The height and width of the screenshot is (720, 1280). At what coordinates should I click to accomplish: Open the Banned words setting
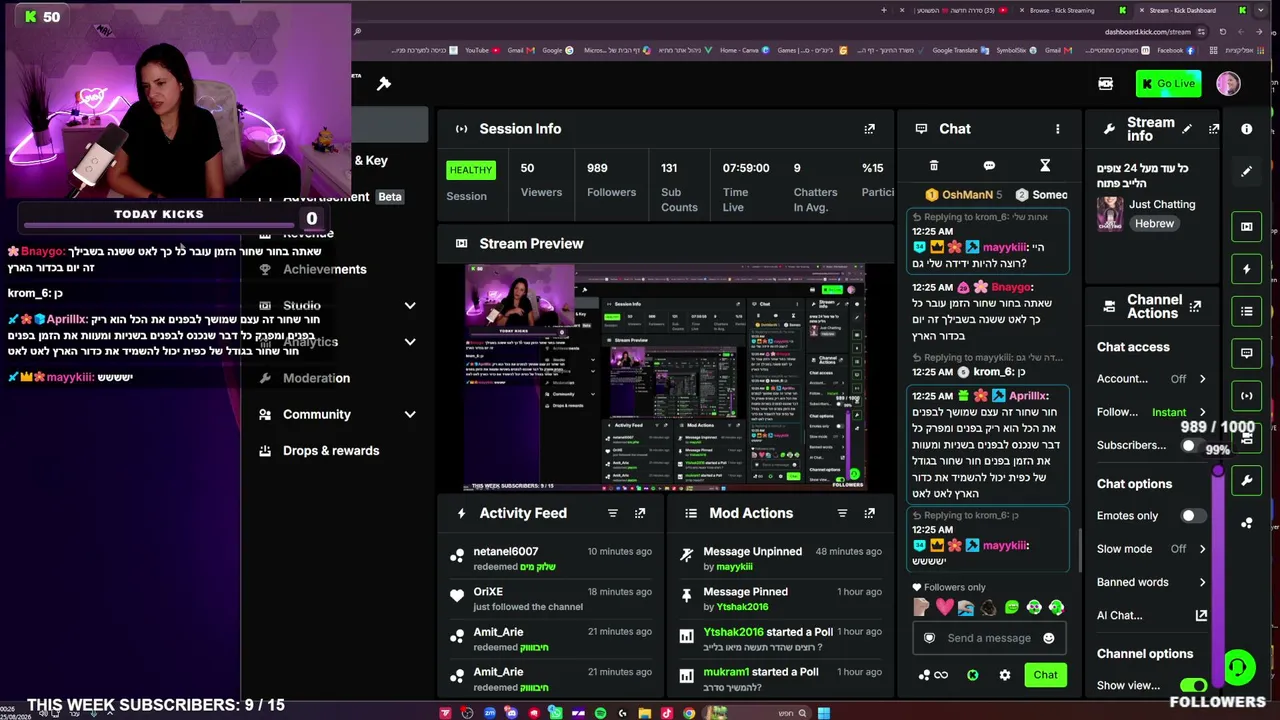[1151, 582]
